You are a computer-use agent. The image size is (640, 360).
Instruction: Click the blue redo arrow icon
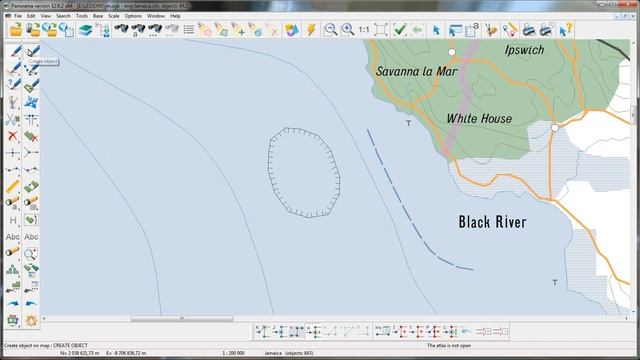click(x=13, y=303)
